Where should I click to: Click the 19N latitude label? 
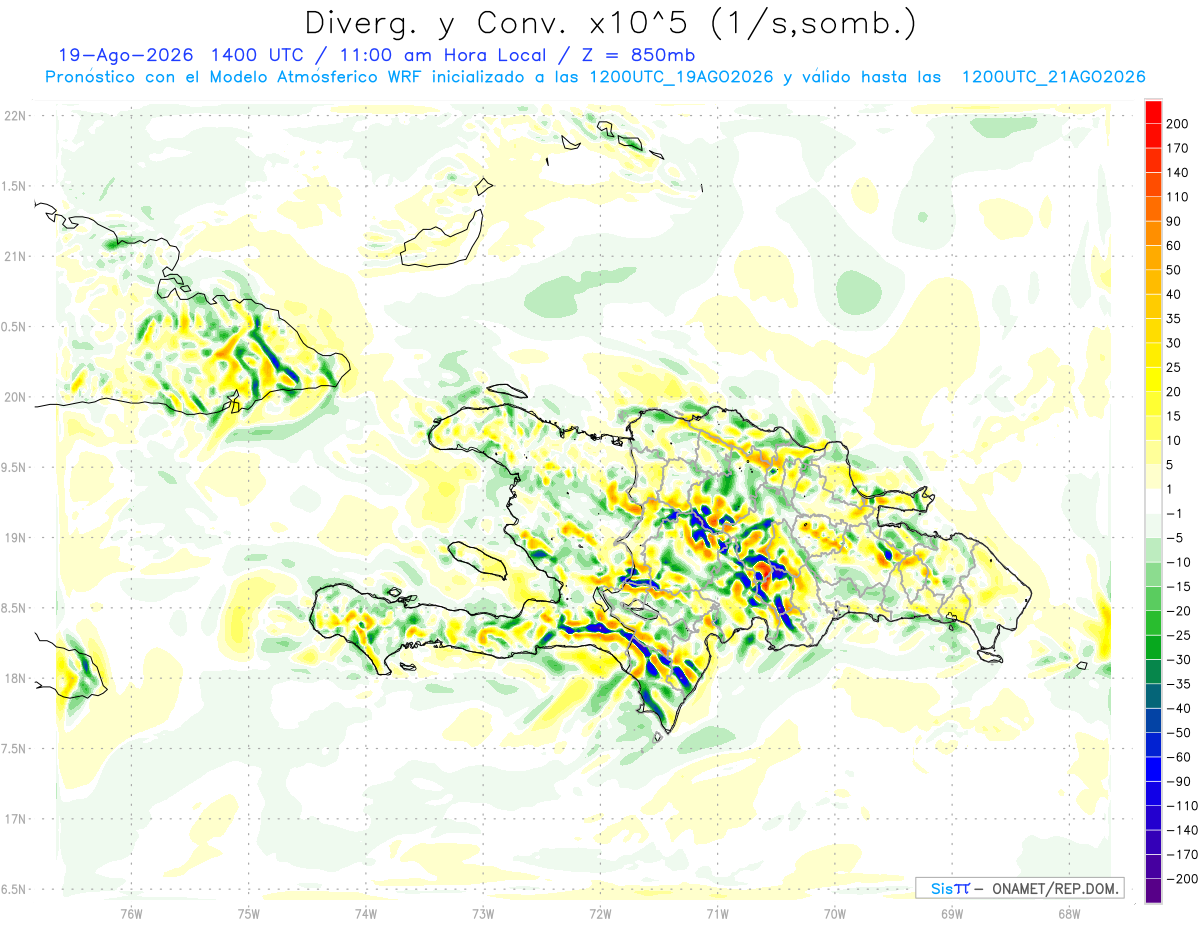14,538
